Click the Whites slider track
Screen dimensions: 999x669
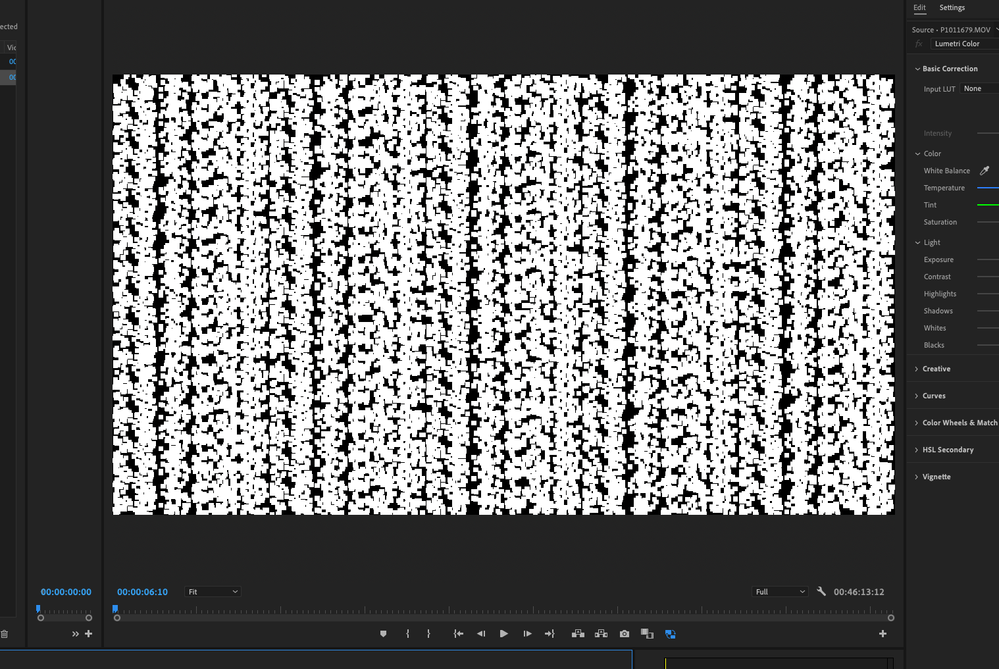coord(988,328)
